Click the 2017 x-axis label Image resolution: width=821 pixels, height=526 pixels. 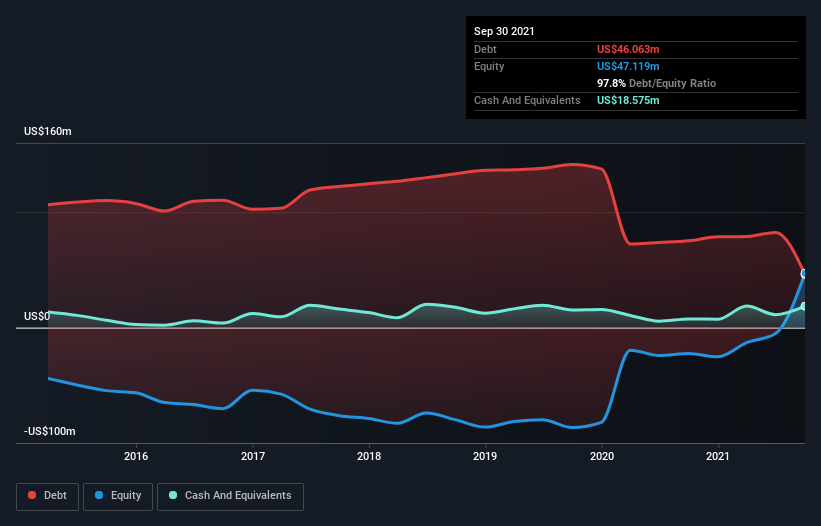[x=253, y=456]
